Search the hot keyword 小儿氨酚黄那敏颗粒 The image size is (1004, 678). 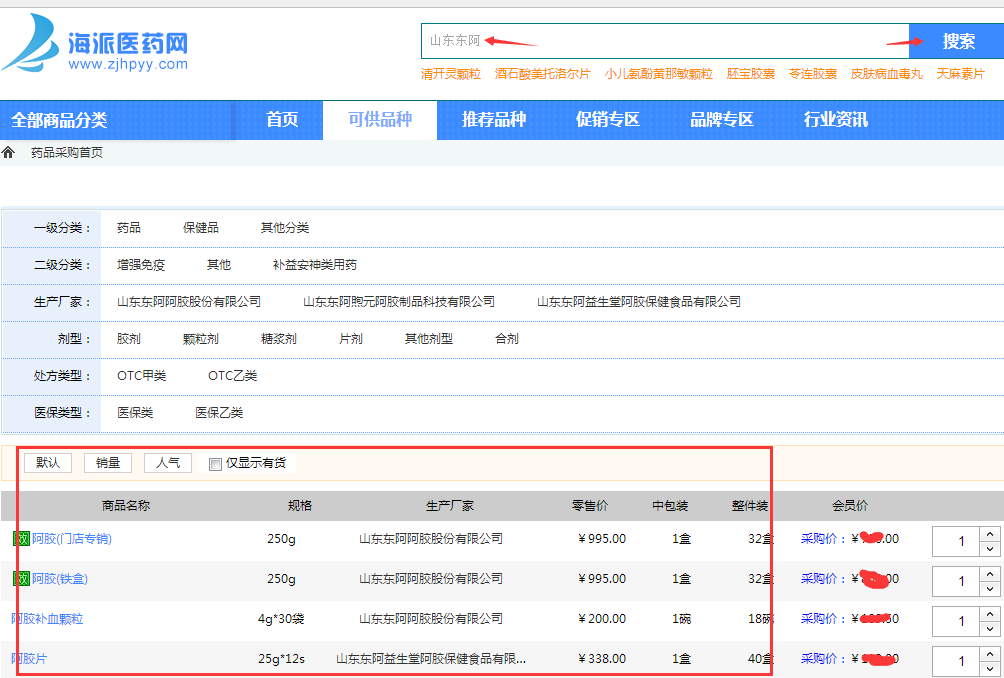[658, 74]
